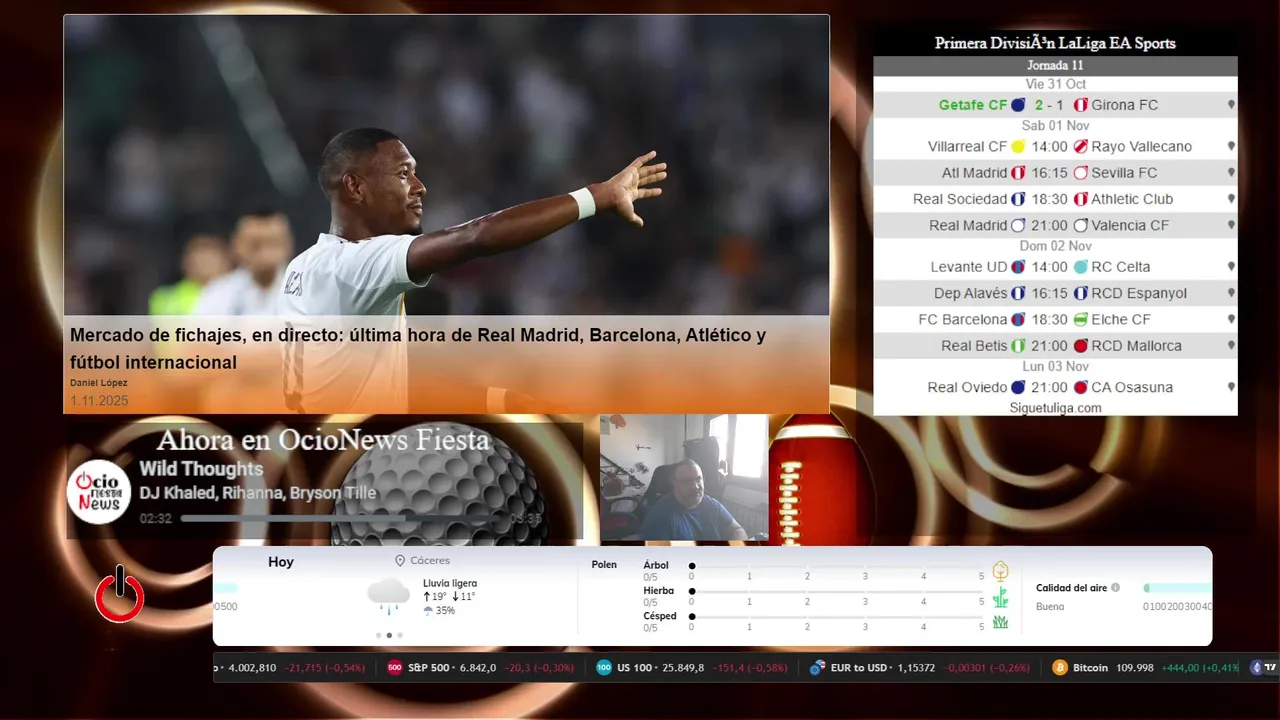The image size is (1280, 720).
Task: Click the stadium pin on Real Oviedo–Osasuna row
Action: coord(1231,387)
